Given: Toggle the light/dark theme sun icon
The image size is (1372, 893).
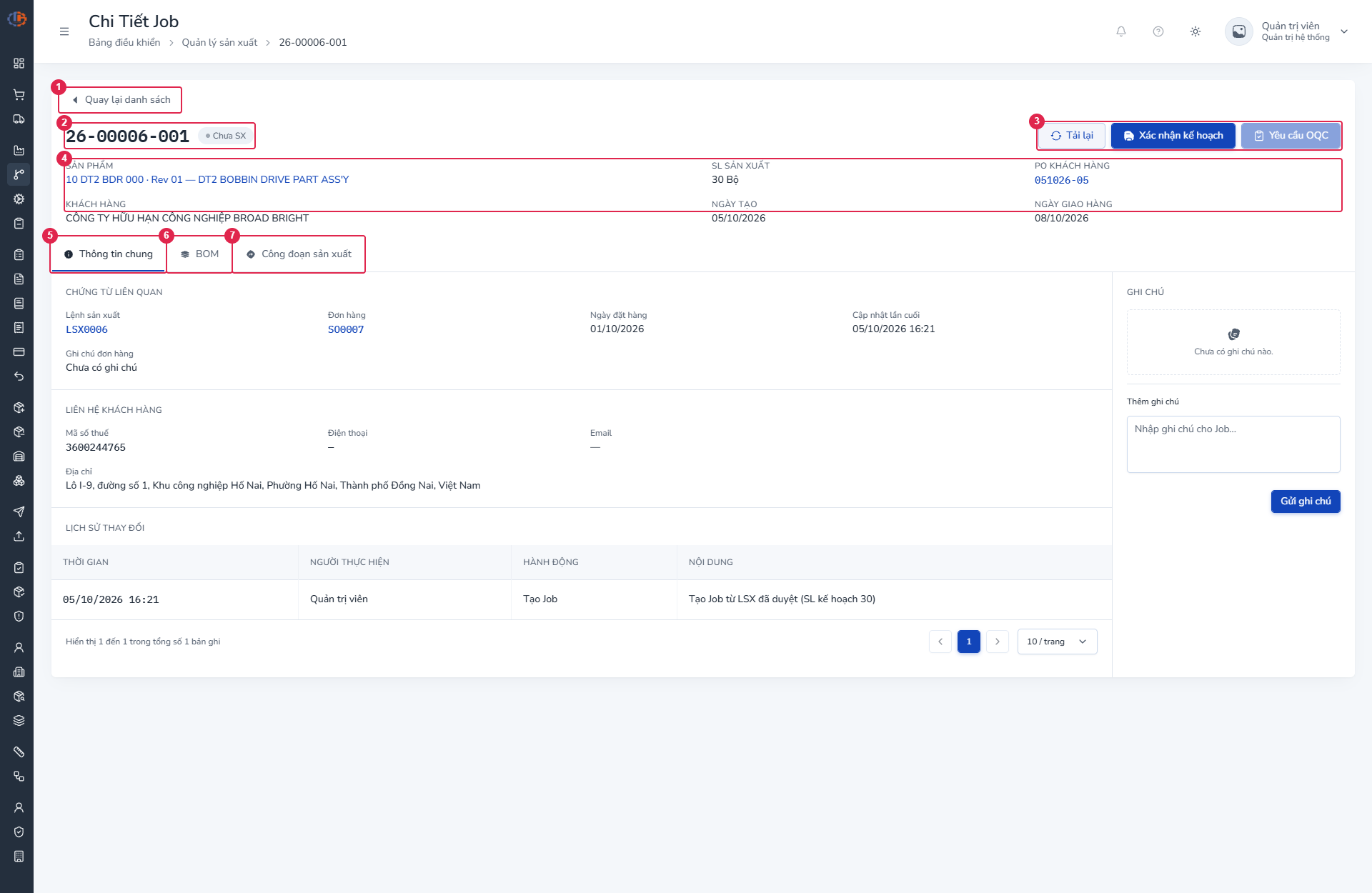Looking at the screenshot, I should (1195, 31).
